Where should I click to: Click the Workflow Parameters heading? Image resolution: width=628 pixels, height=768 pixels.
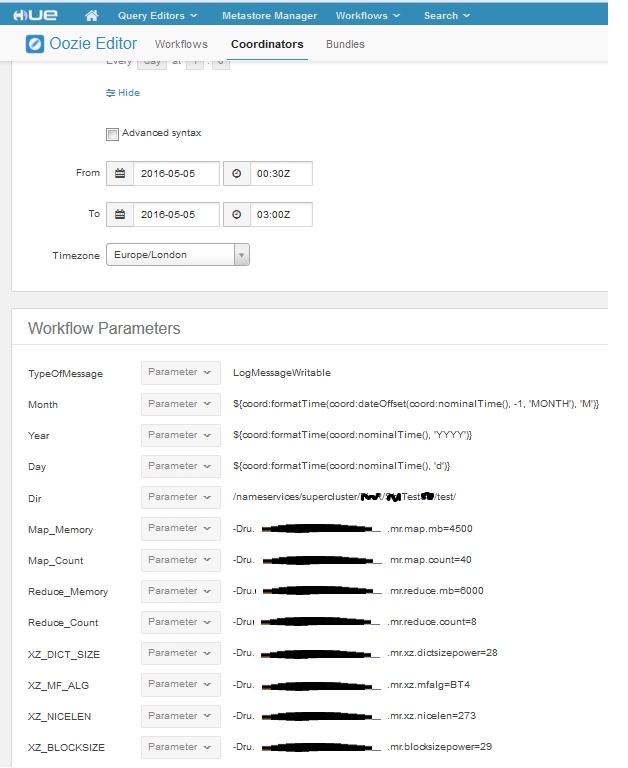pyautogui.click(x=104, y=328)
